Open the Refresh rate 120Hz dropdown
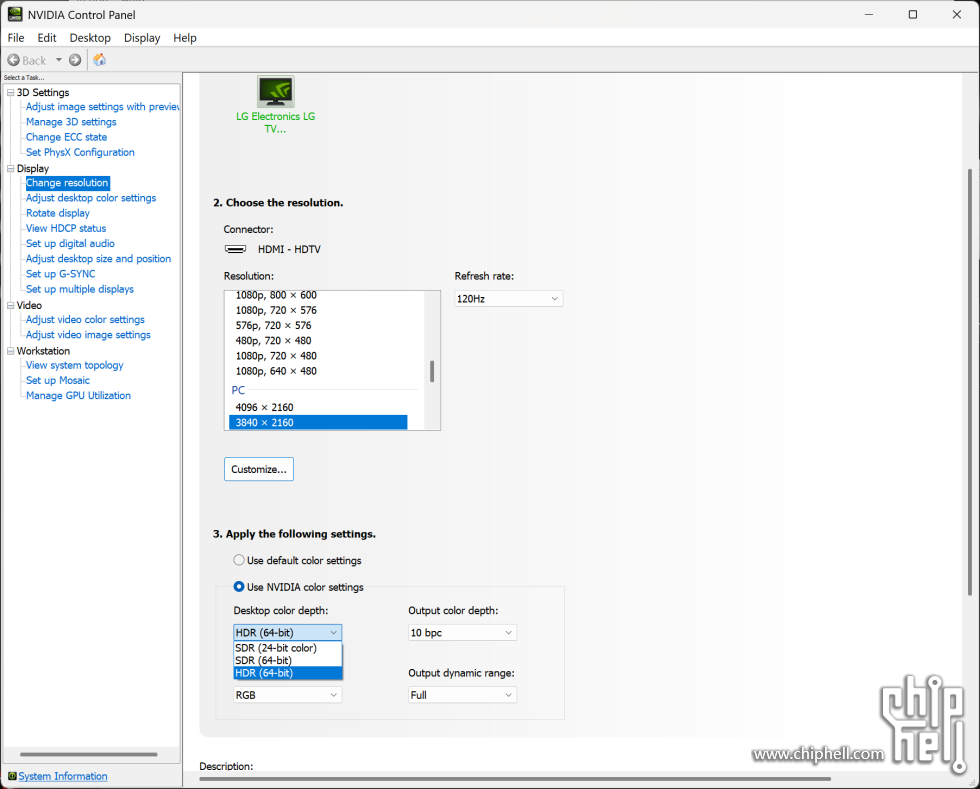This screenshot has width=980, height=789. click(508, 299)
